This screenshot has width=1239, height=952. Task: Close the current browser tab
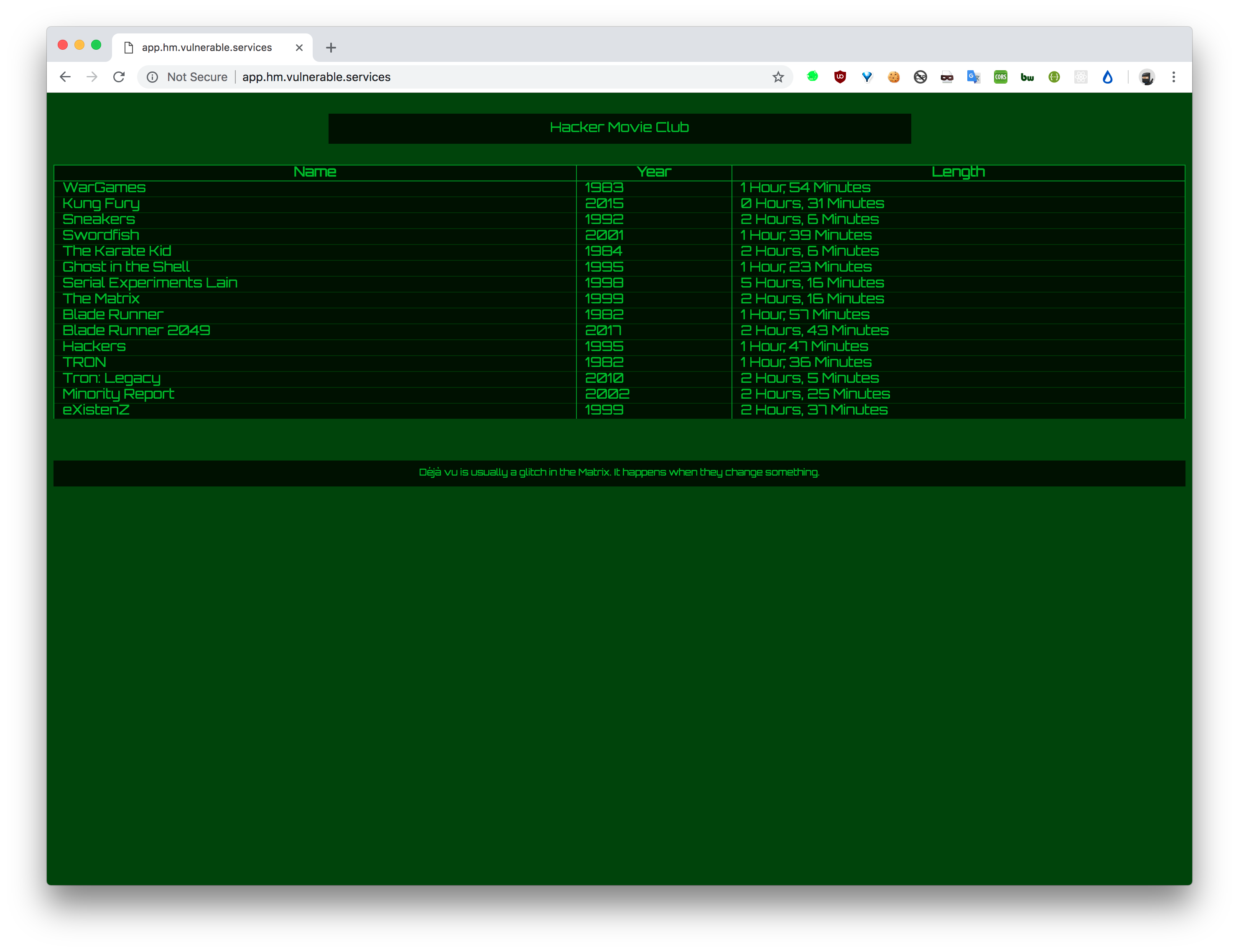coord(299,48)
